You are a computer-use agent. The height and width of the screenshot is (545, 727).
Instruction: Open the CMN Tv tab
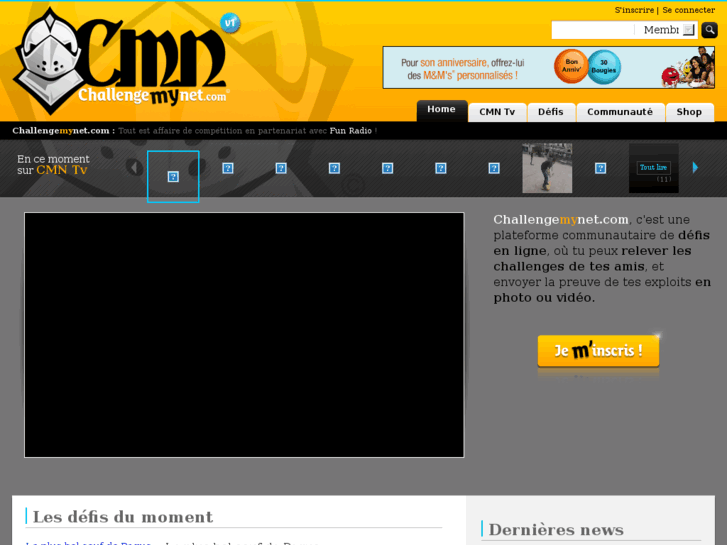[x=497, y=112]
